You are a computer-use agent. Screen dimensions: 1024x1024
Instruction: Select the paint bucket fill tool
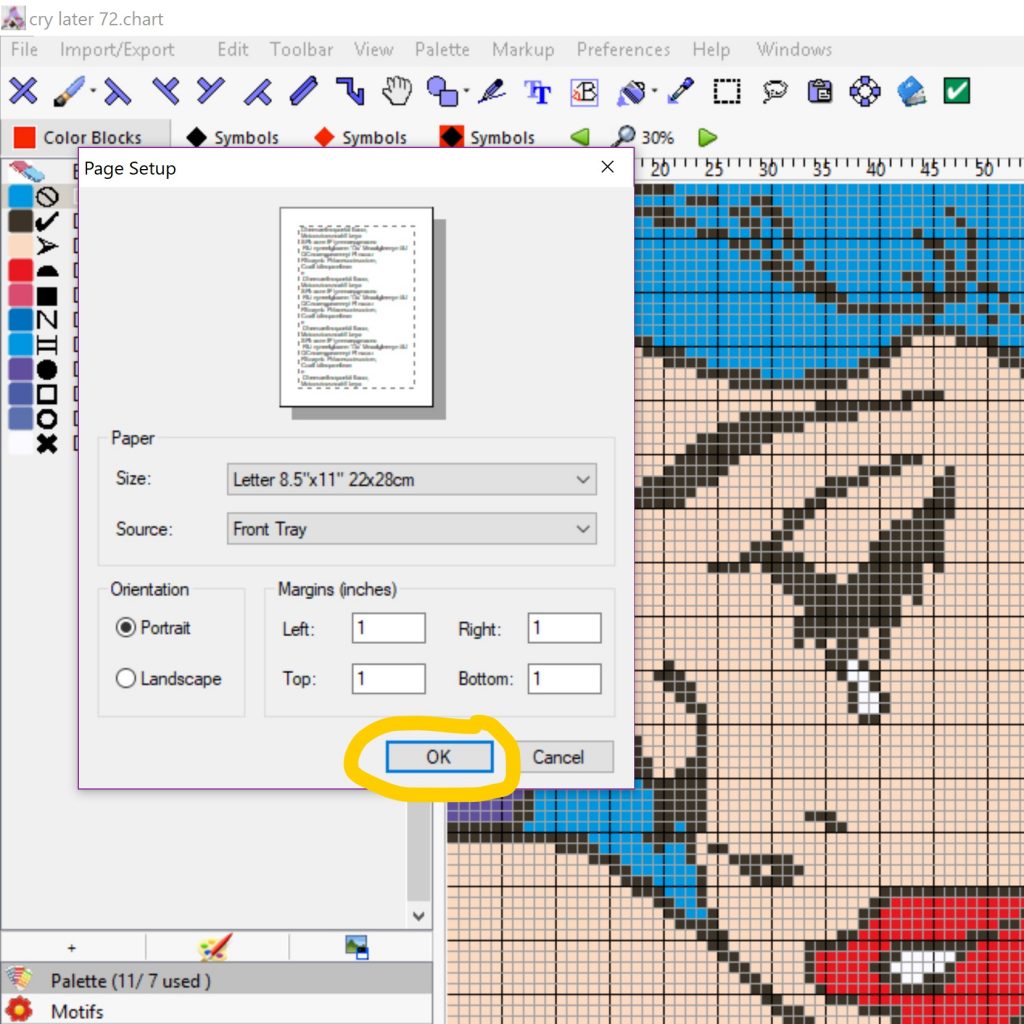tap(631, 92)
